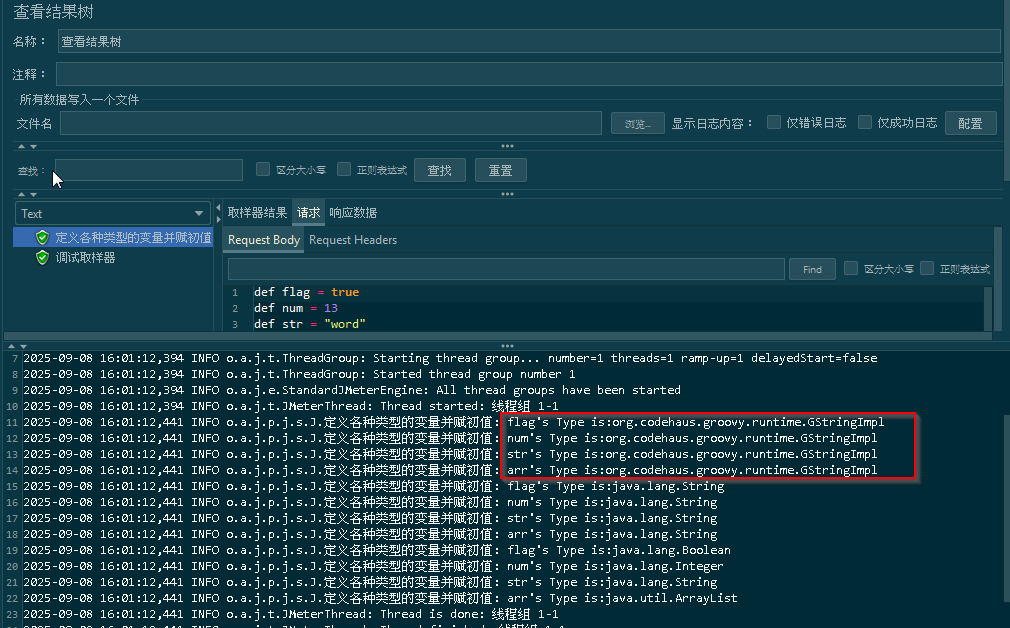Click the 查找 search button
This screenshot has height=628, width=1010.
pyautogui.click(x=440, y=170)
